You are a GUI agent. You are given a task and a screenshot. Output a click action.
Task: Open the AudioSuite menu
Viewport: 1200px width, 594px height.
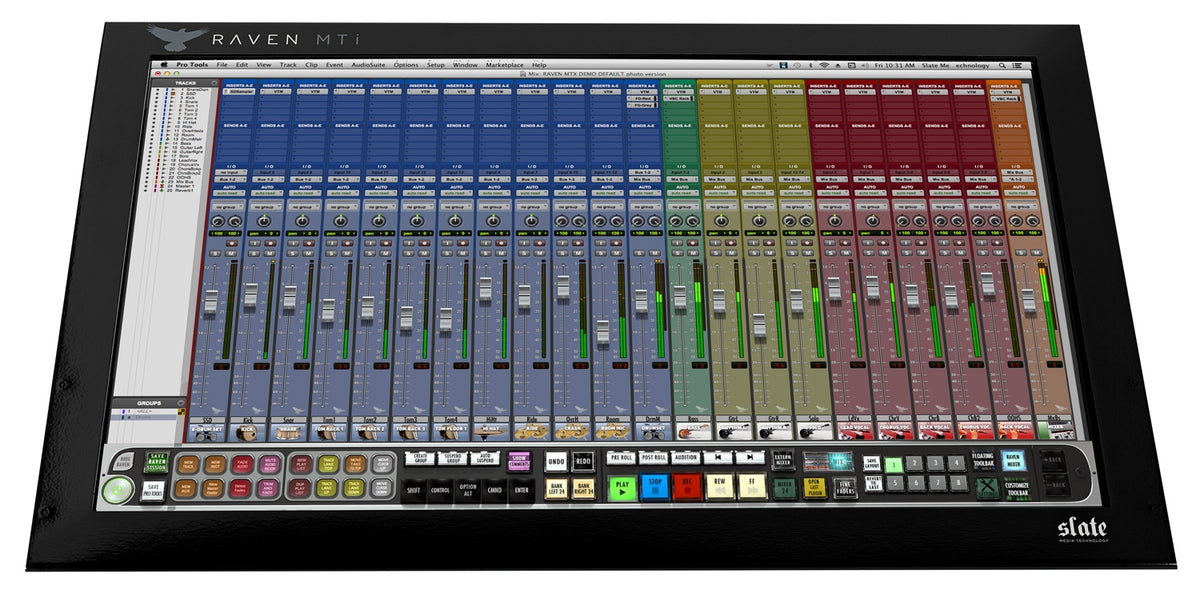[368, 65]
